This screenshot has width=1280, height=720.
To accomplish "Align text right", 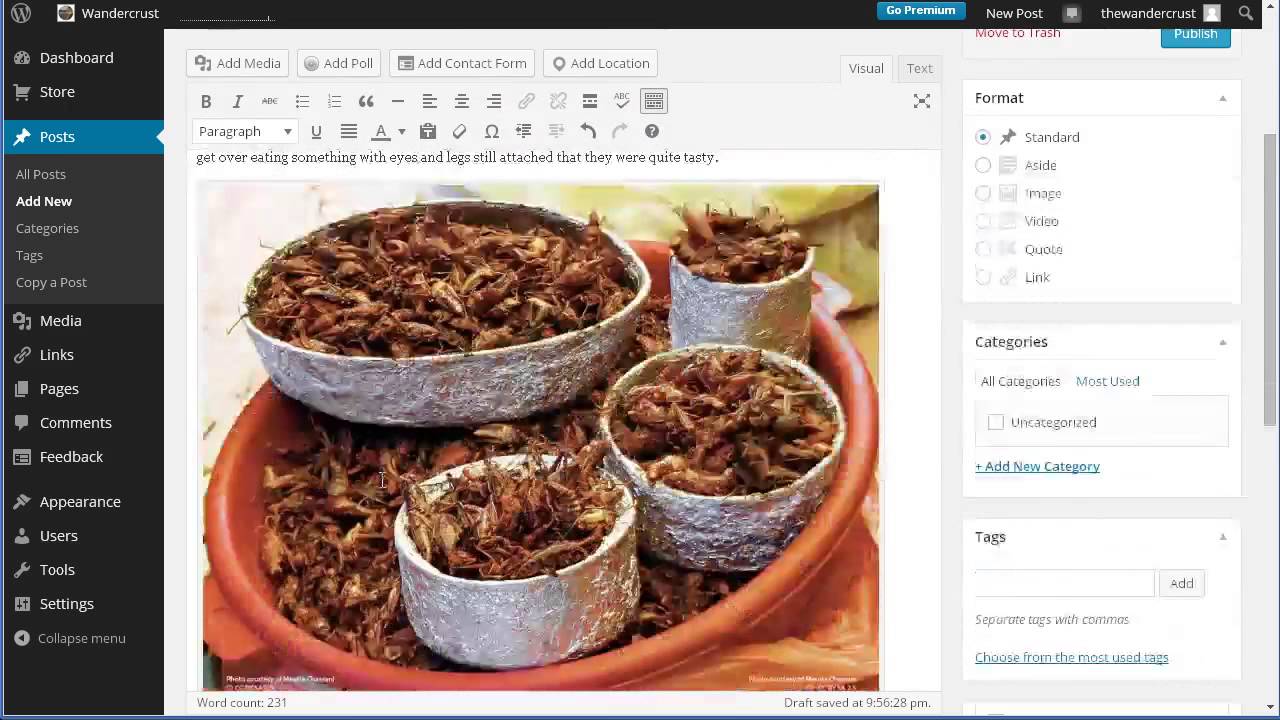I will click(494, 101).
